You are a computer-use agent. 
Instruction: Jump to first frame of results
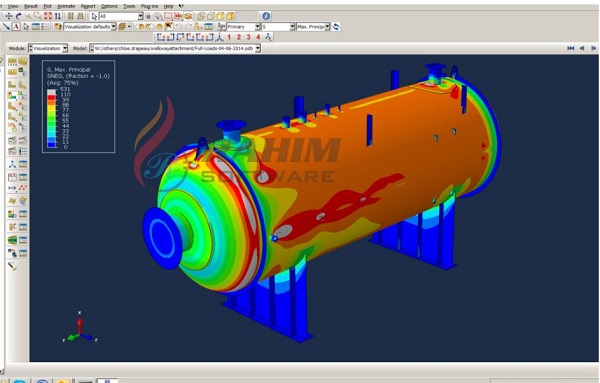pos(571,48)
